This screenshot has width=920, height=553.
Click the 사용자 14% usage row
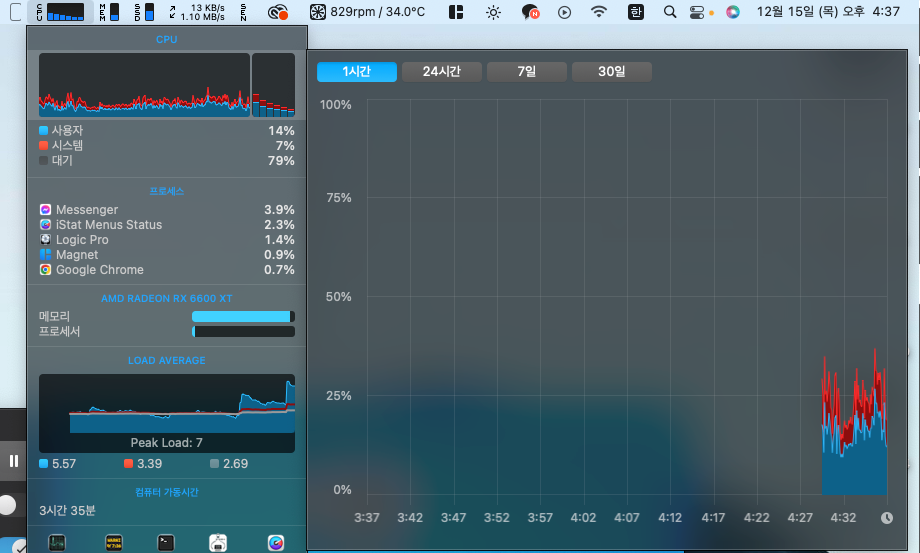pyautogui.click(x=167, y=130)
